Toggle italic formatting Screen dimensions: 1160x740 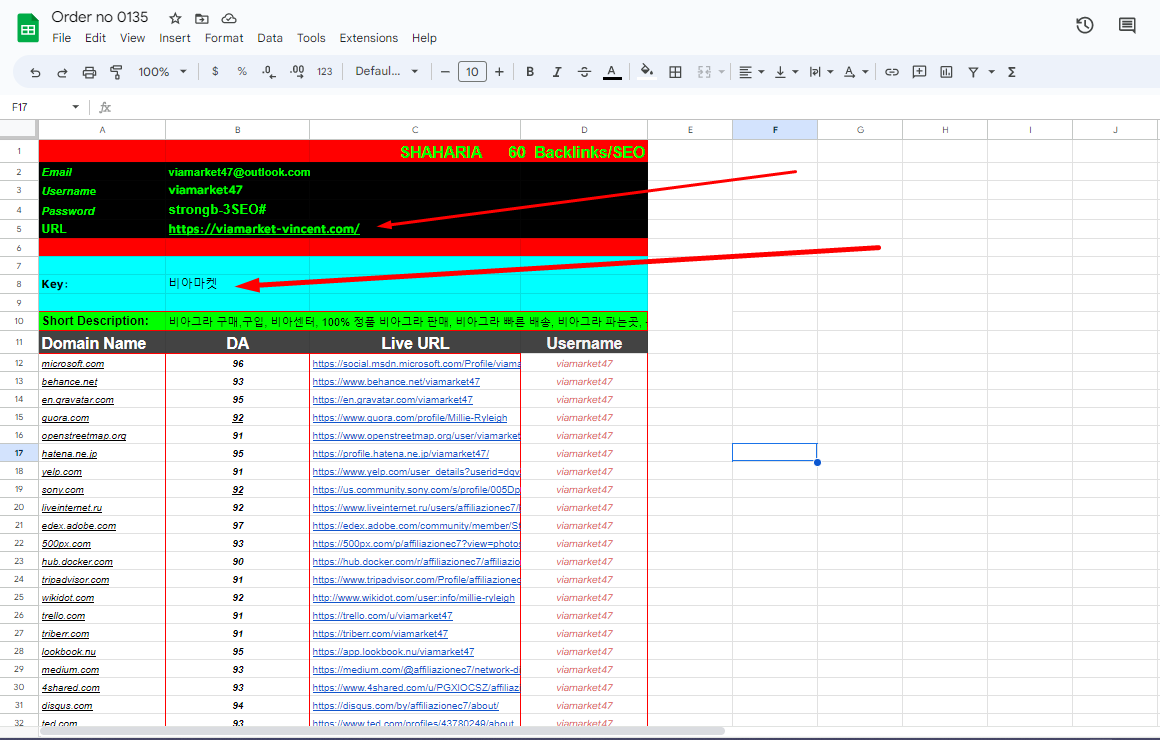557,71
